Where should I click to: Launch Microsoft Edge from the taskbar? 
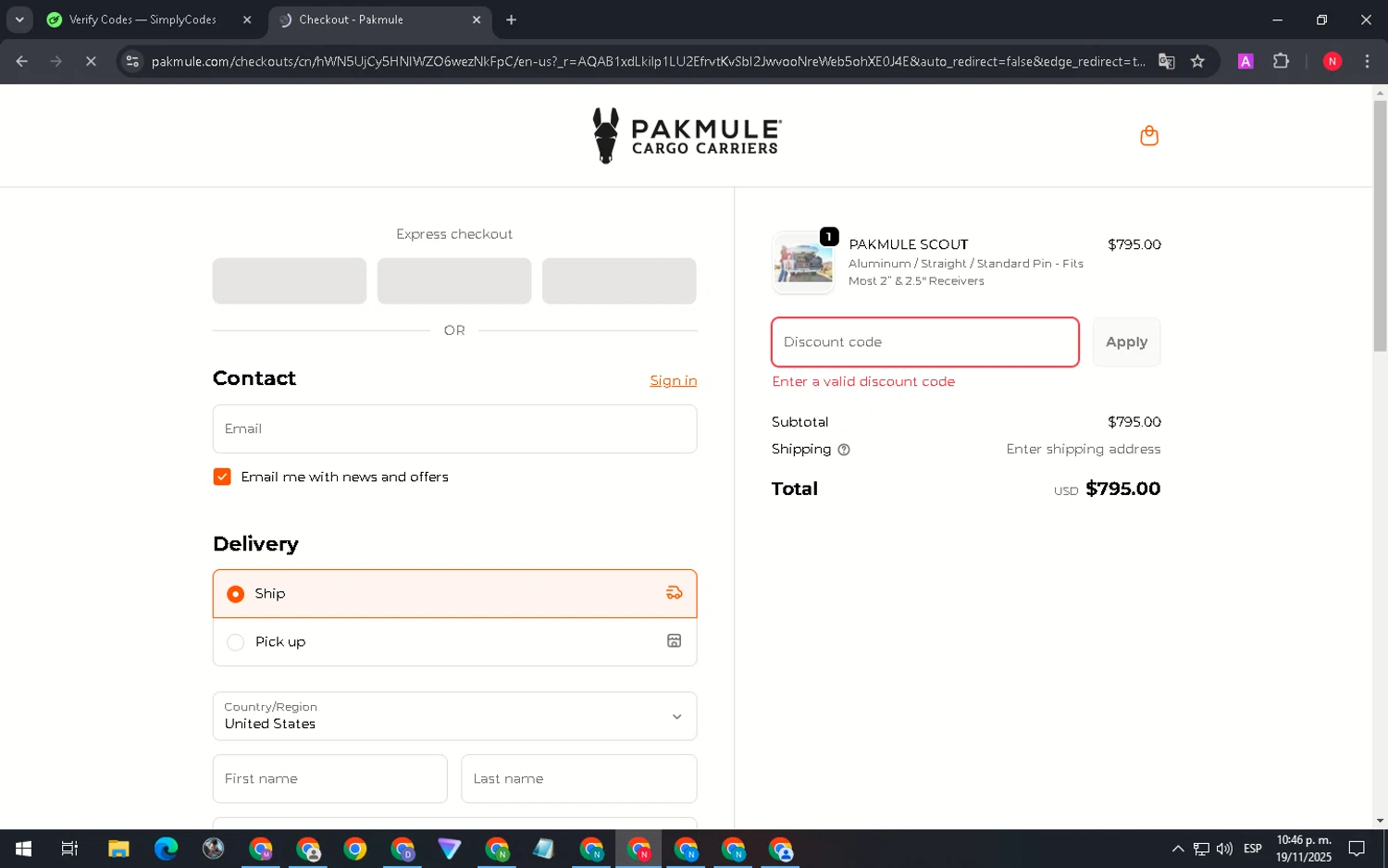[x=166, y=849]
